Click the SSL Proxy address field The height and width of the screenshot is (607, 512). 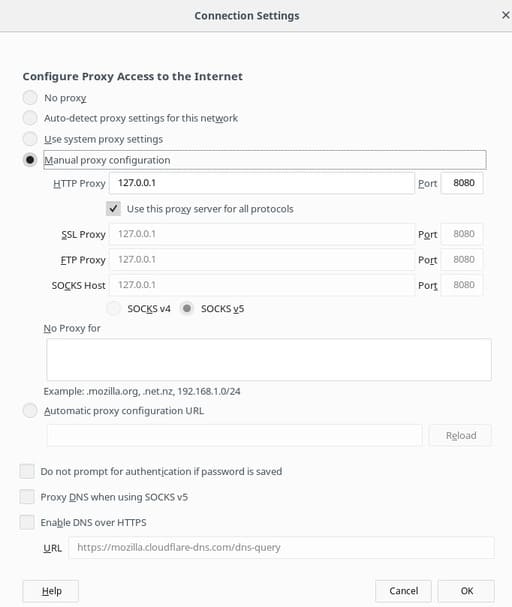point(262,234)
